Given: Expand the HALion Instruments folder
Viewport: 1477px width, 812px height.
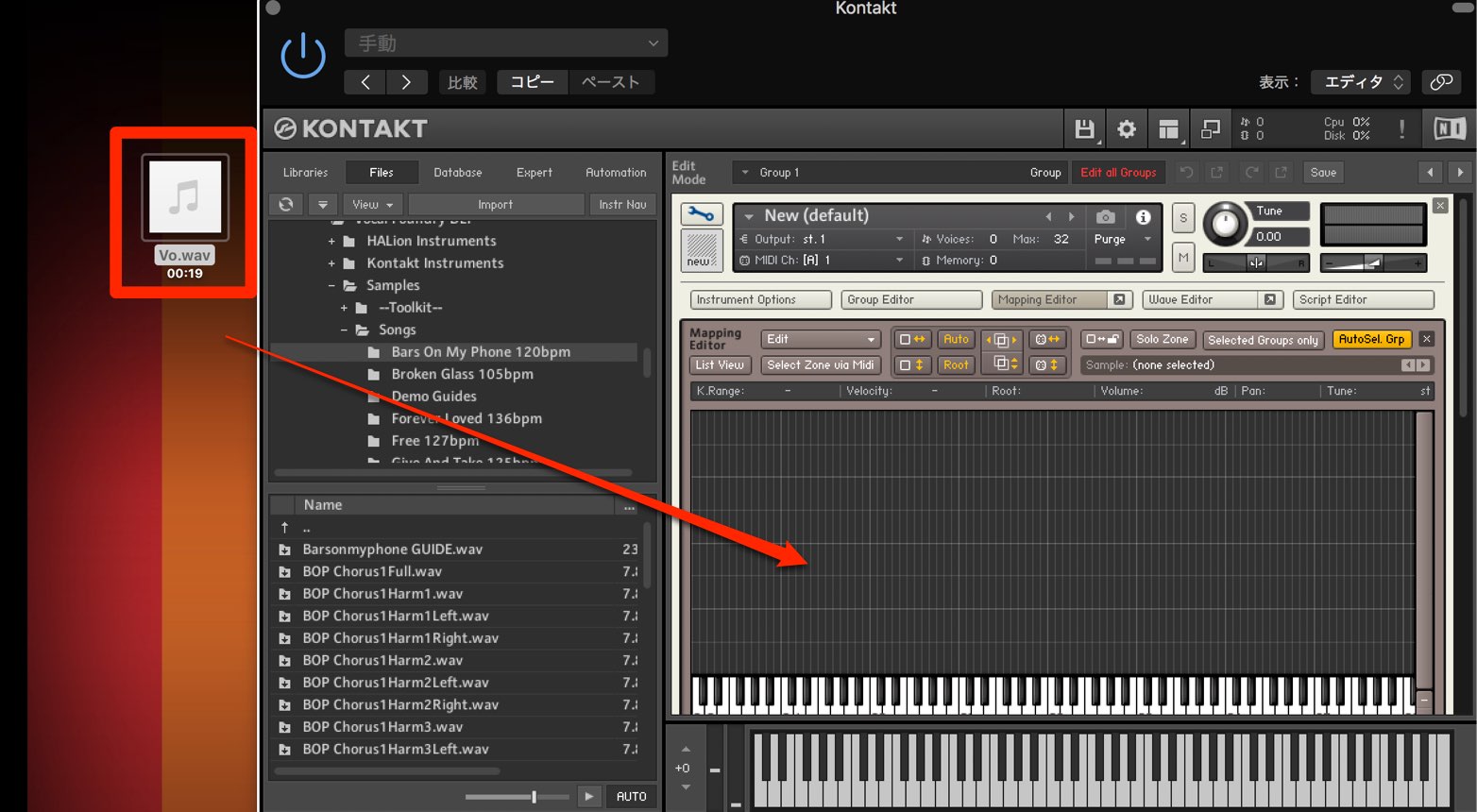Looking at the screenshot, I should coord(331,242).
